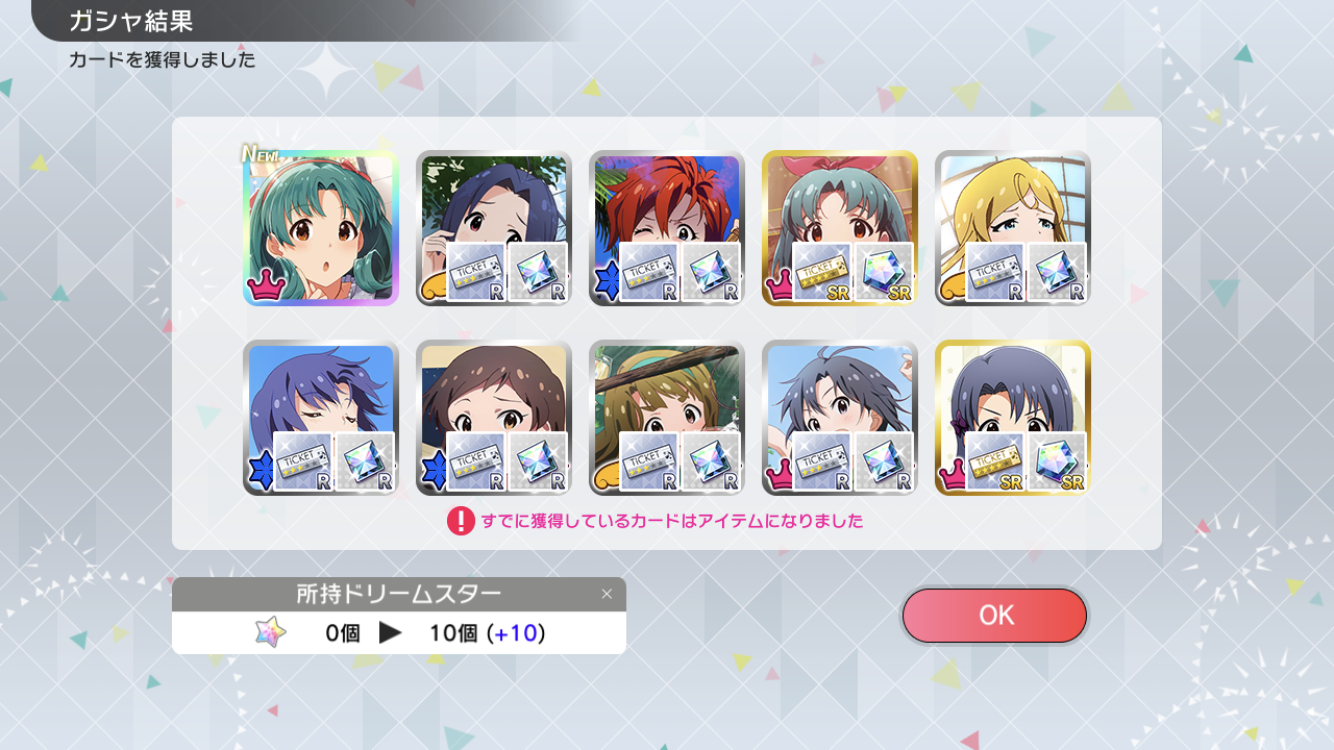Screen dimensions: 1334x750
Task: Click the duplicate-card notice text in pink
Action: point(672,521)
